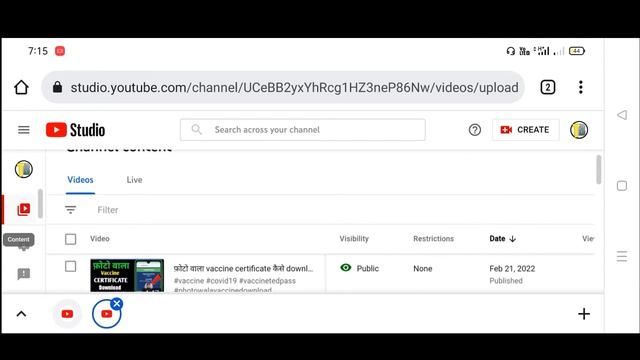Click the Video column header
The width and height of the screenshot is (640, 360).
[100, 239]
